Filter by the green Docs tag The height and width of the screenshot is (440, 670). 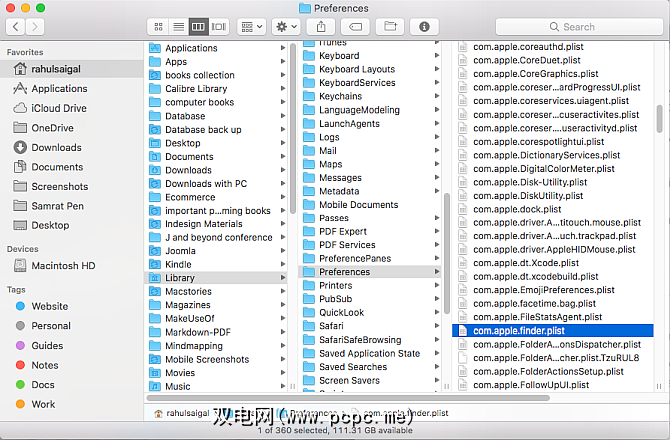tap(72, 384)
